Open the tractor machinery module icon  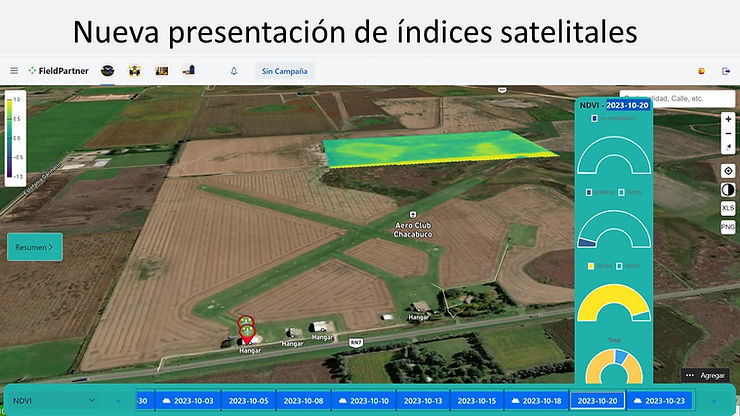coord(135,71)
